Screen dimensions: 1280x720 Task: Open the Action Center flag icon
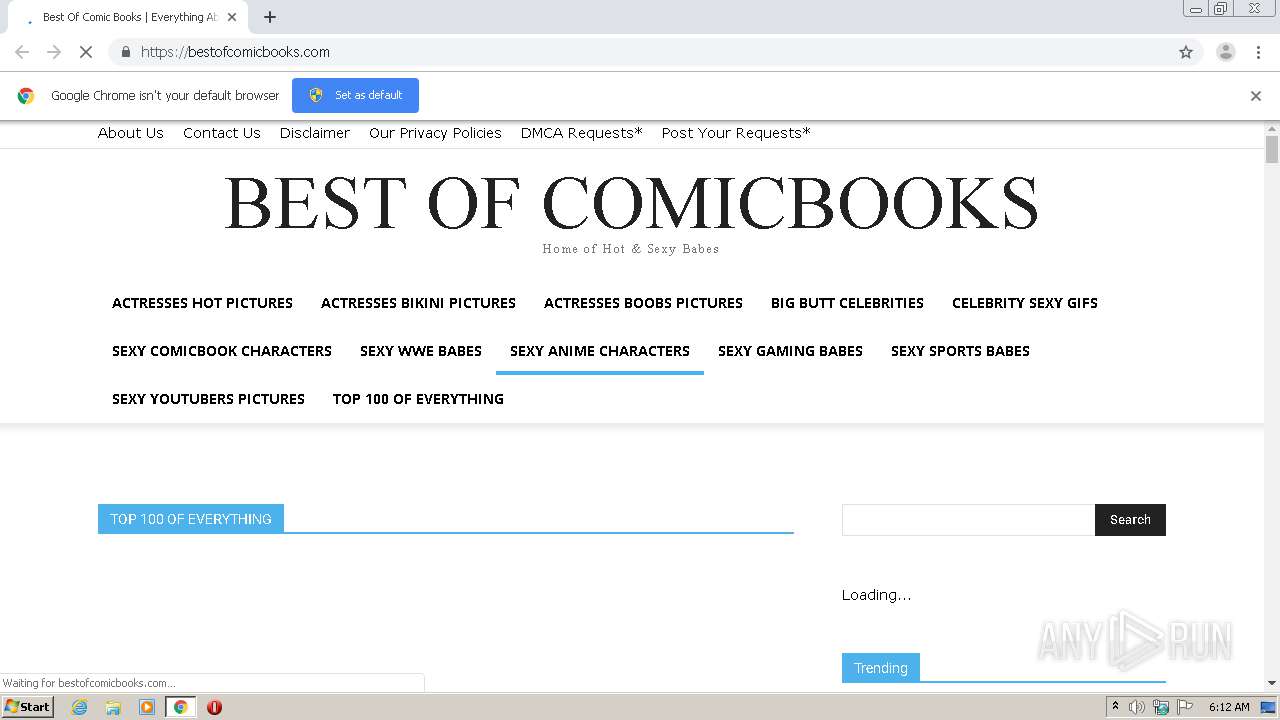point(1184,707)
